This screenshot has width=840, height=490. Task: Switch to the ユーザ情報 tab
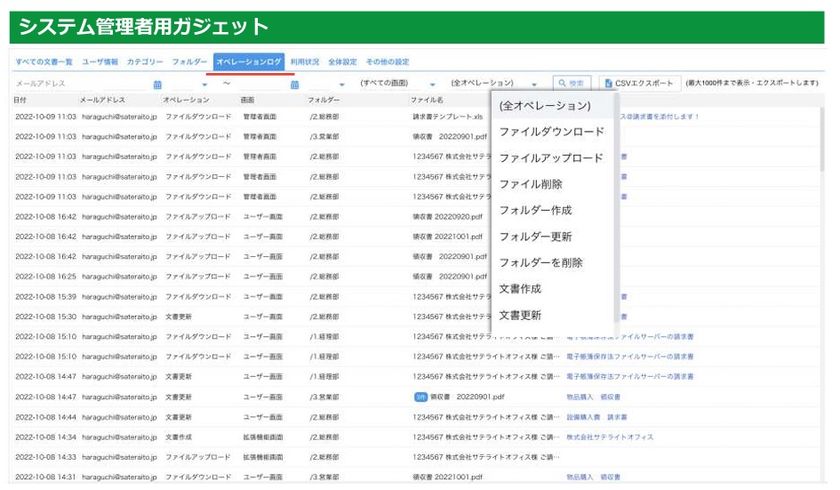[x=100, y=62]
